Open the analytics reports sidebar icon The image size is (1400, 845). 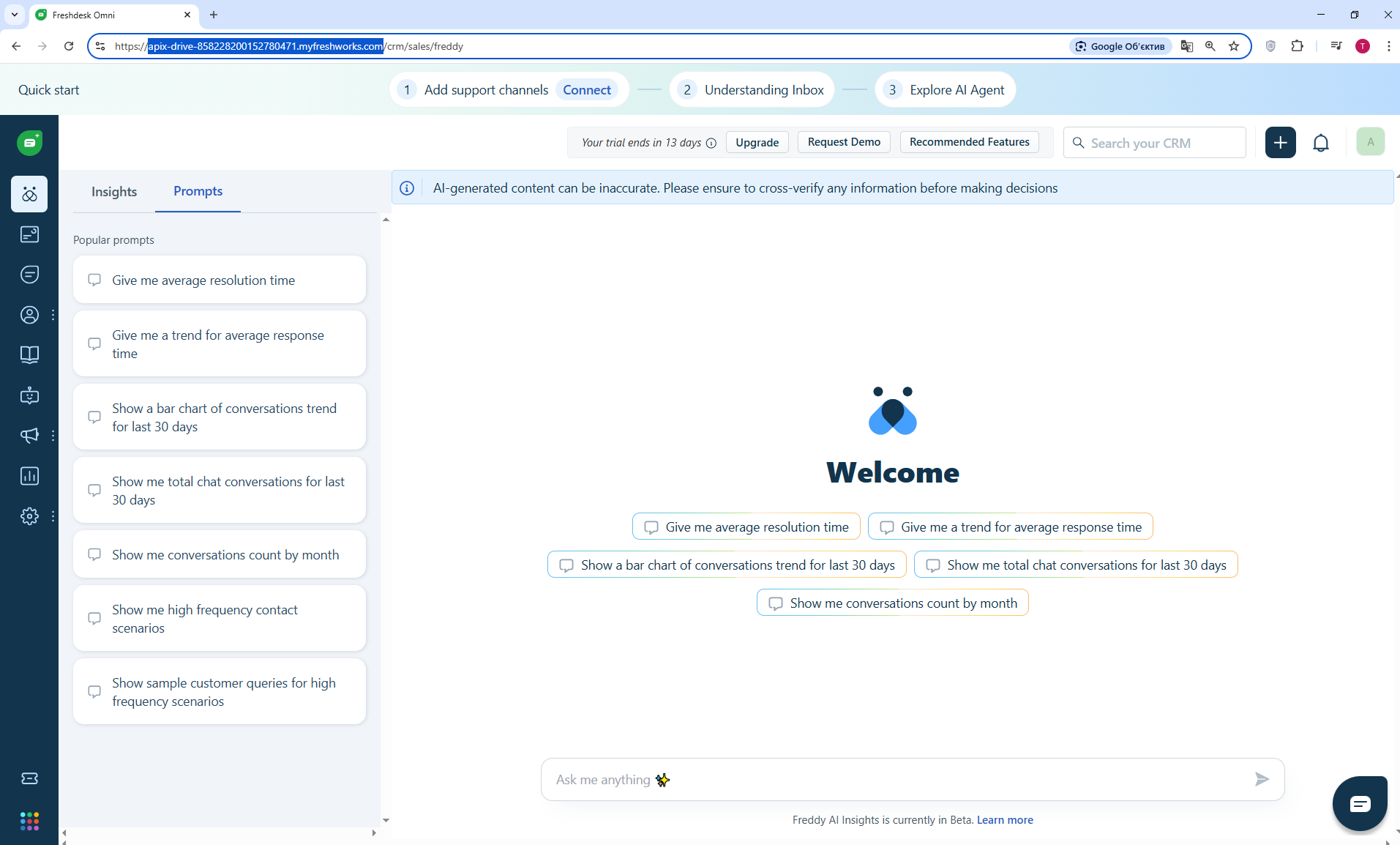click(x=29, y=476)
